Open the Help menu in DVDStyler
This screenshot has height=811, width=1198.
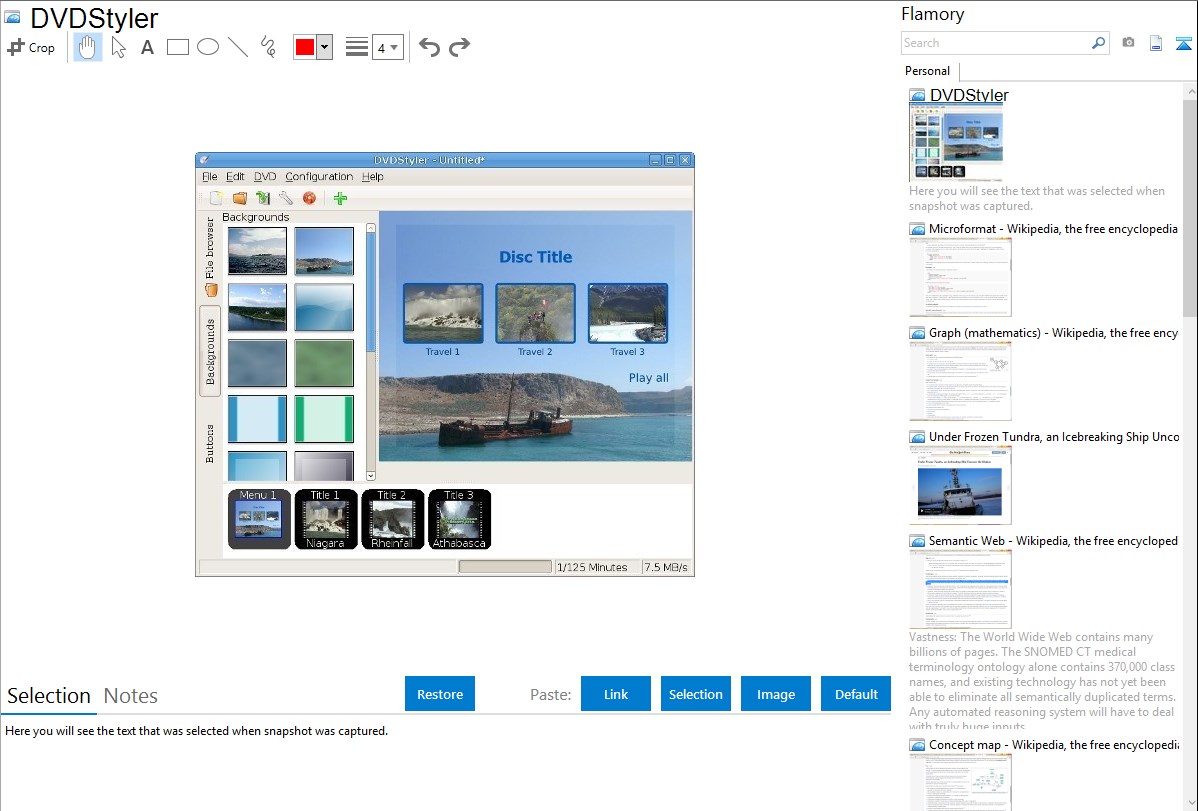tap(373, 177)
